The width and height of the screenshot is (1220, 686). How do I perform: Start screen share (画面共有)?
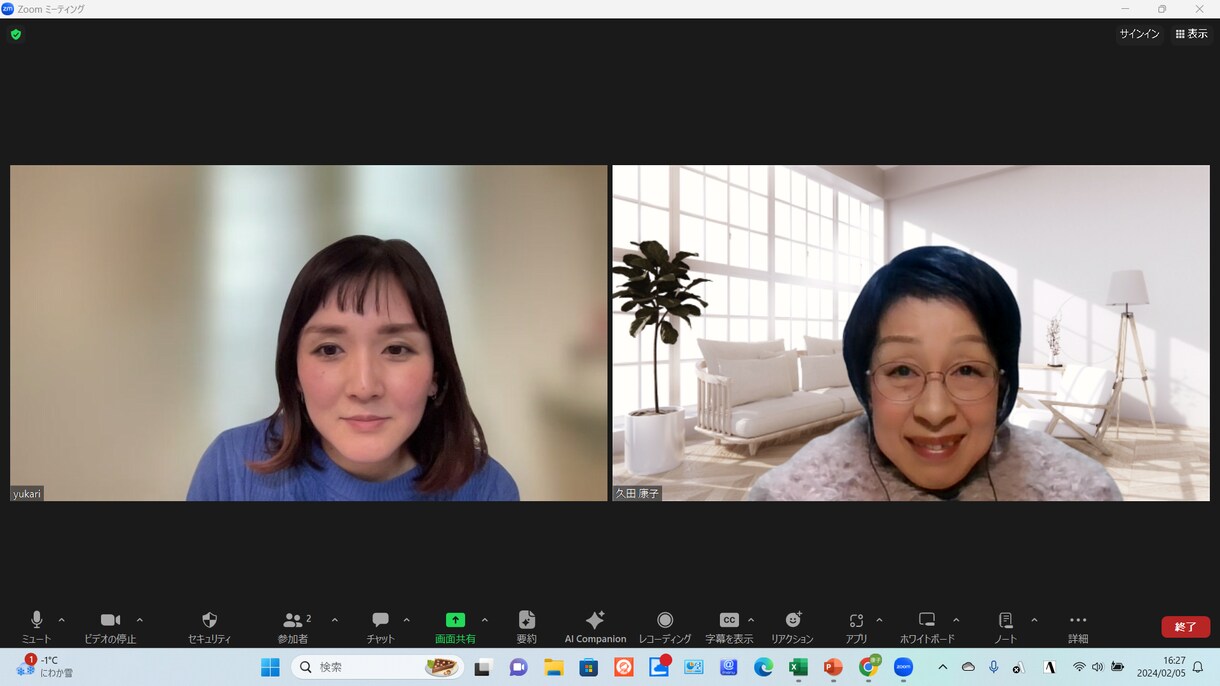click(x=455, y=627)
